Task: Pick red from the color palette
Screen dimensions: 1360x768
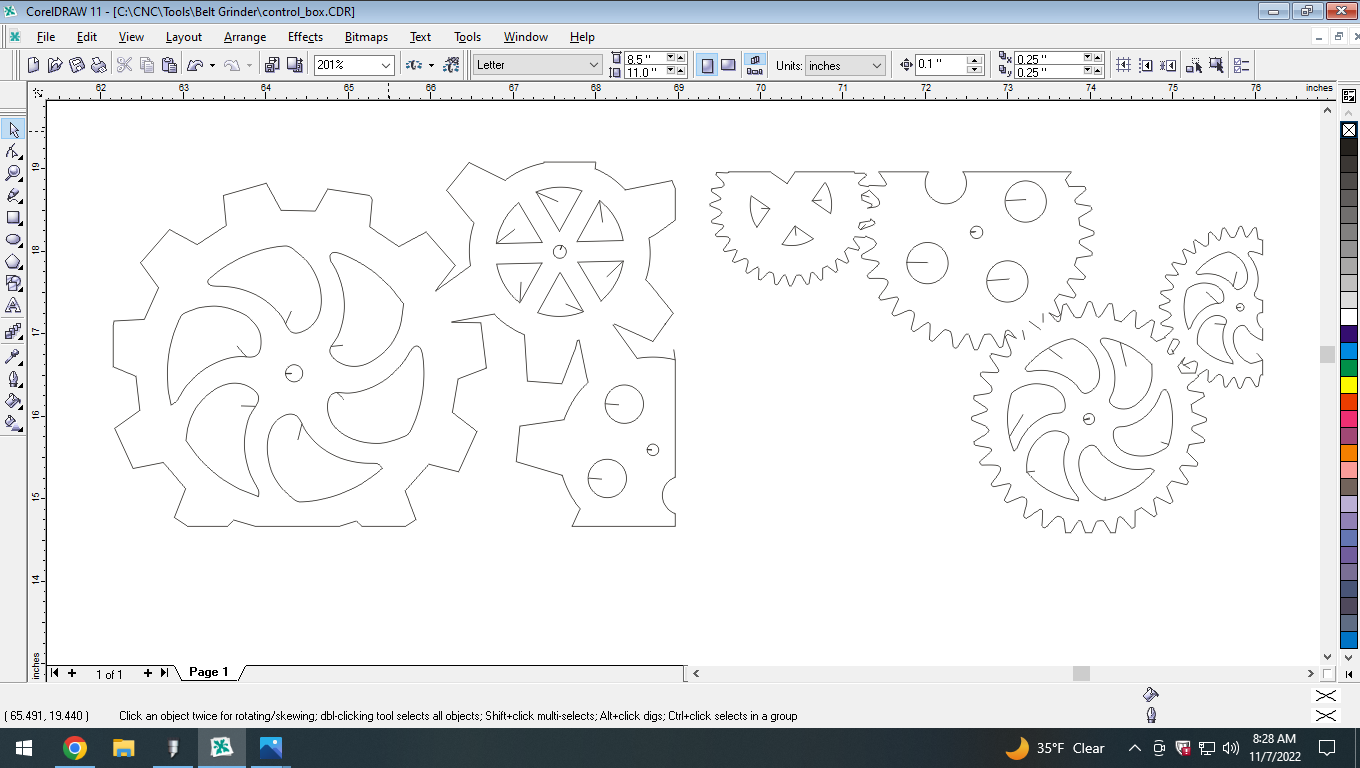Action: tap(1349, 401)
